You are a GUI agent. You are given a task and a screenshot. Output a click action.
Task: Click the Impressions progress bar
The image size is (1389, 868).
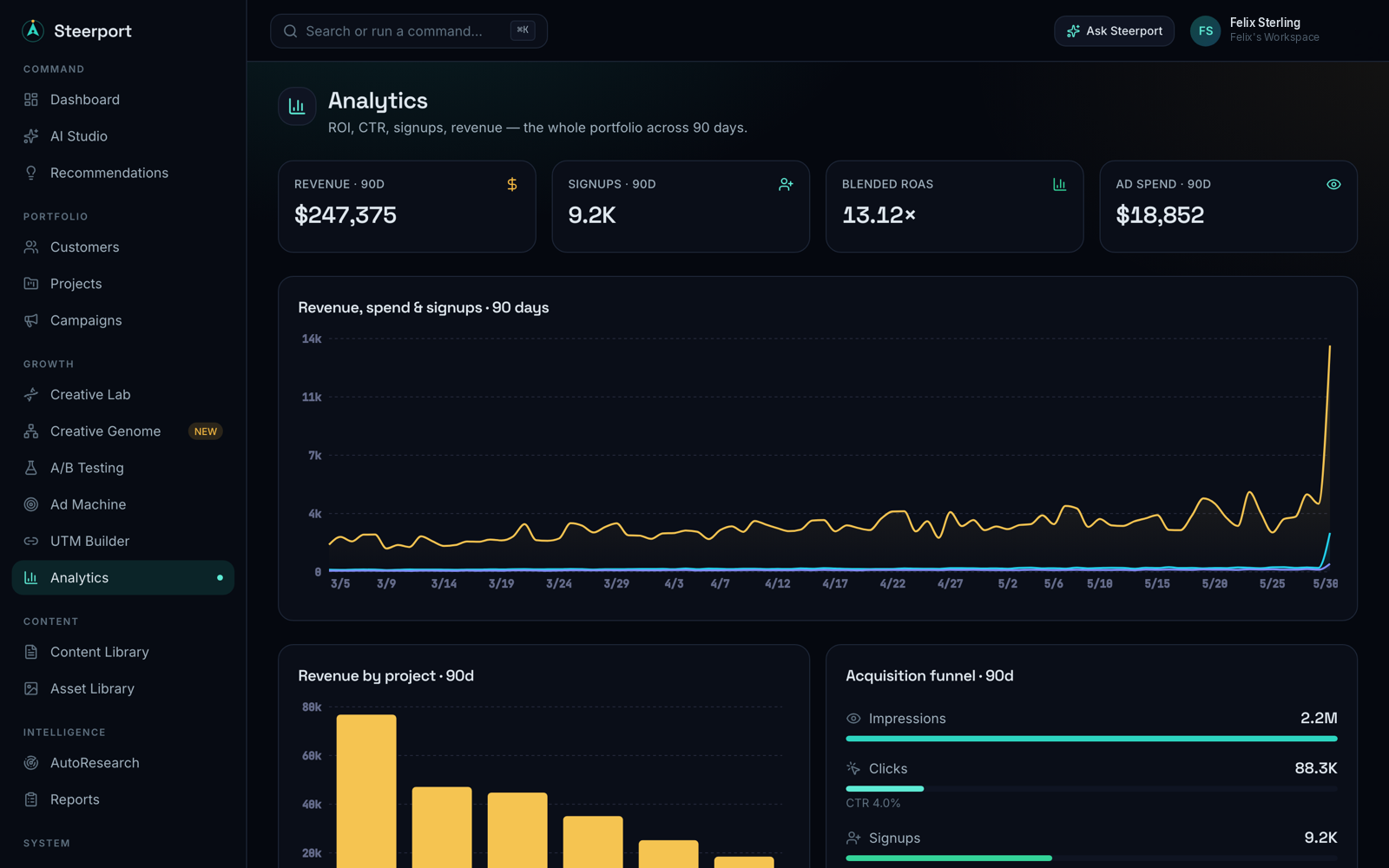point(1091,739)
